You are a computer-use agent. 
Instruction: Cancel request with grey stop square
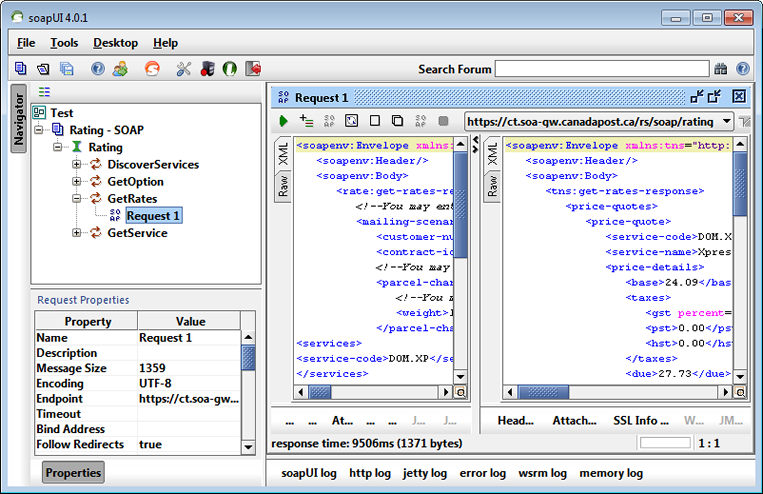click(x=443, y=121)
